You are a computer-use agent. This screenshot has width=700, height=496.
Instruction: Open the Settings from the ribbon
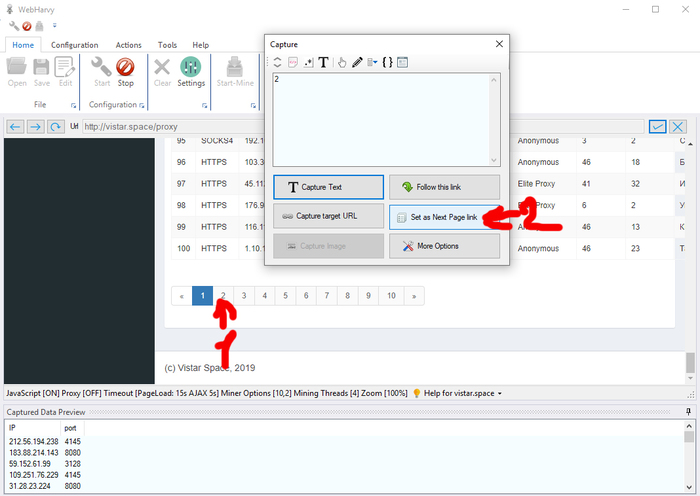(x=191, y=72)
